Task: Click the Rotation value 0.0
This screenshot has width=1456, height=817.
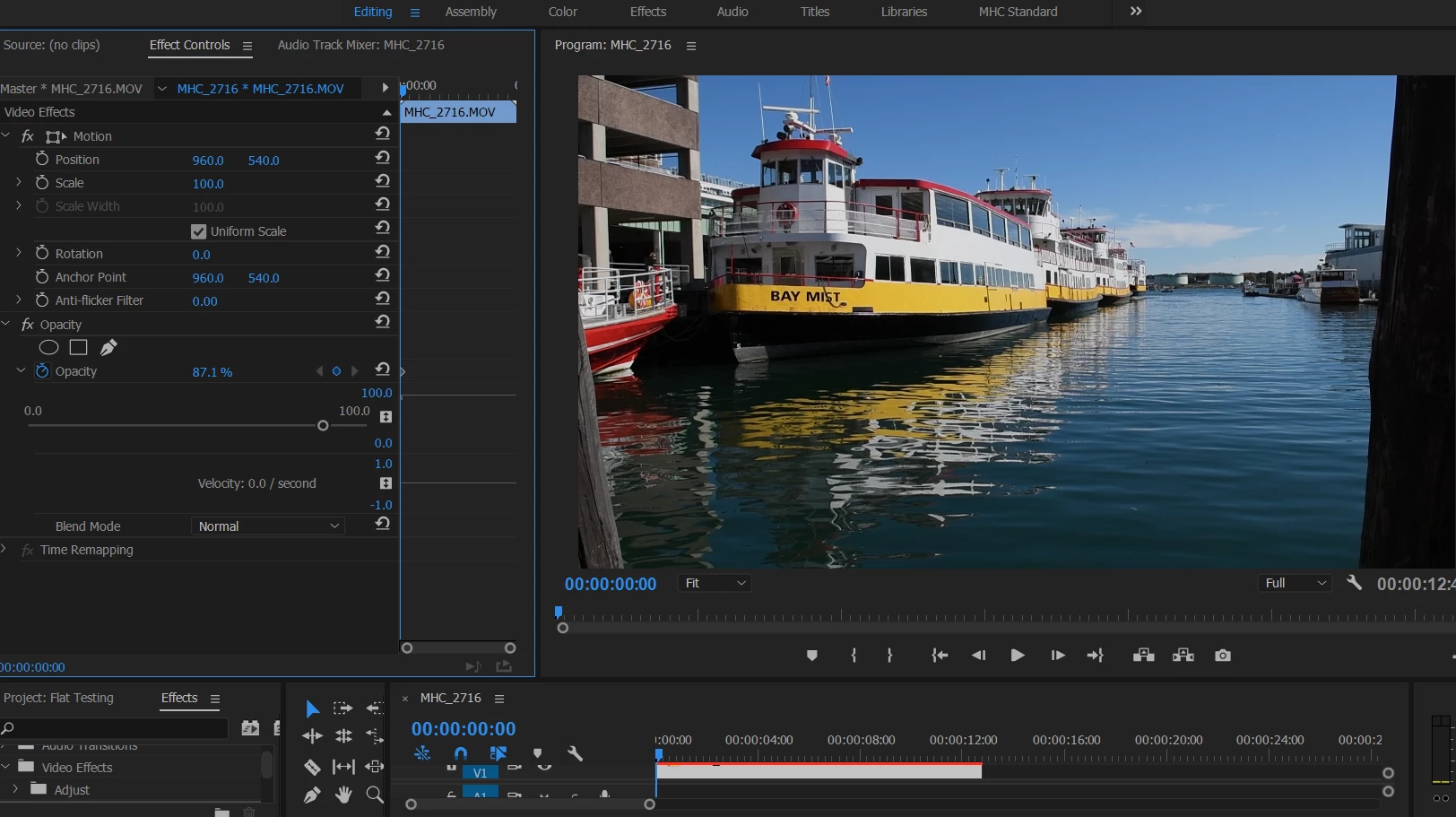Action: pos(201,255)
